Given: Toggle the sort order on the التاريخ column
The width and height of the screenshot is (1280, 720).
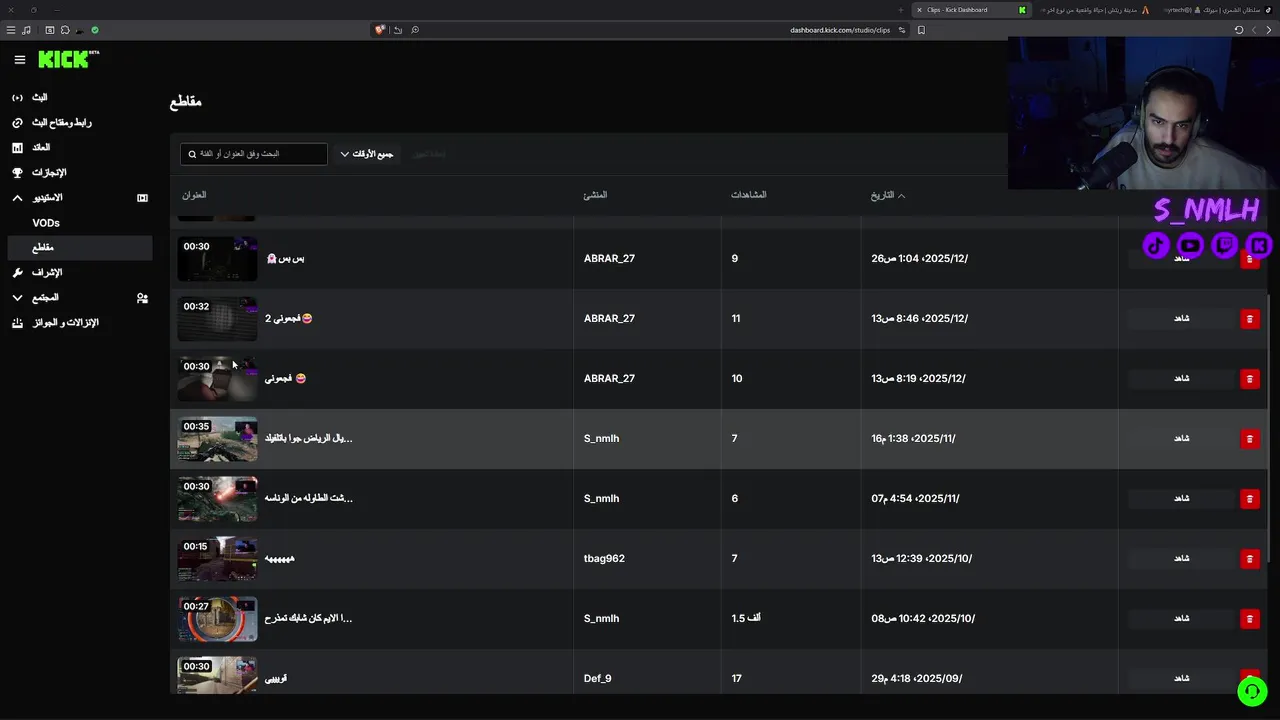Looking at the screenshot, I should [x=887, y=195].
